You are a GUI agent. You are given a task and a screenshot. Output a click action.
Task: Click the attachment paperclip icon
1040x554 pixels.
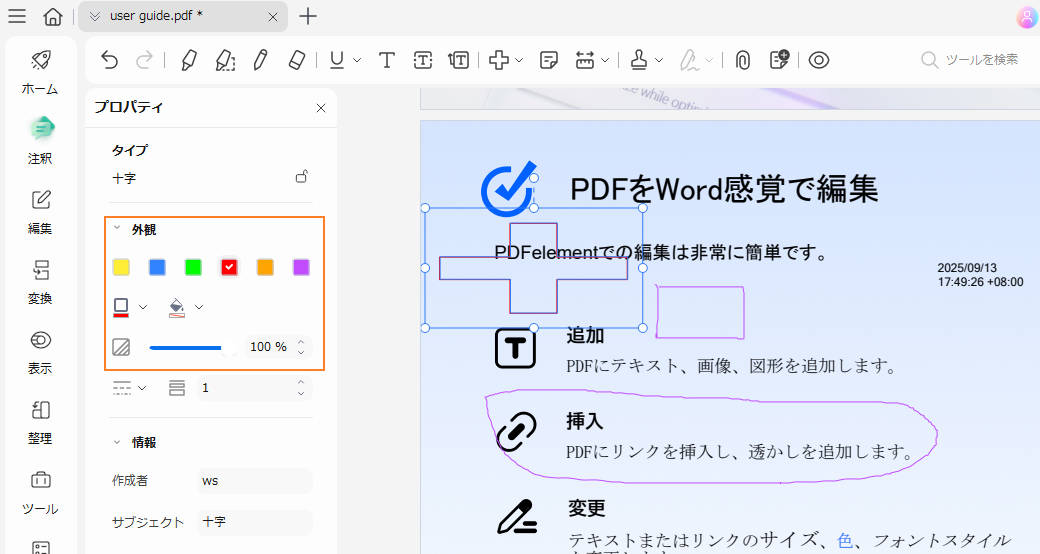pyautogui.click(x=742, y=60)
